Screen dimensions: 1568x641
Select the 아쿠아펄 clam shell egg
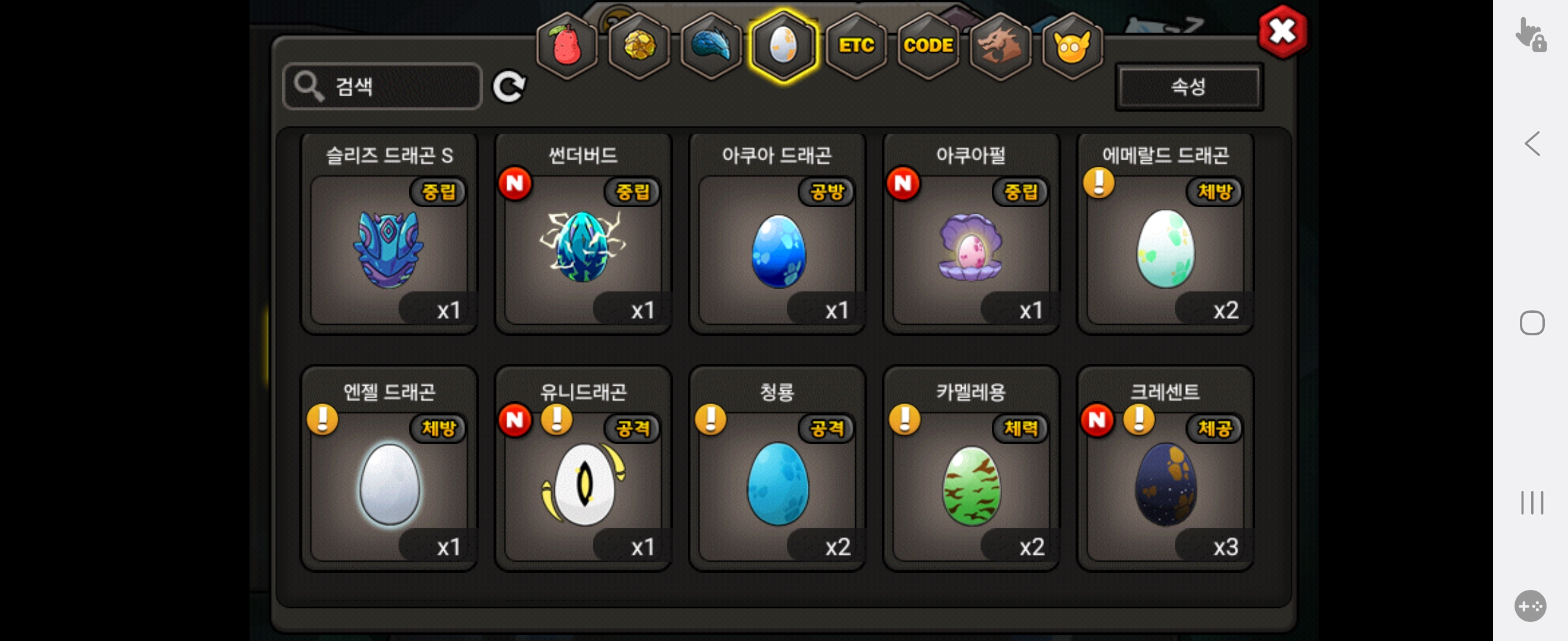(971, 234)
